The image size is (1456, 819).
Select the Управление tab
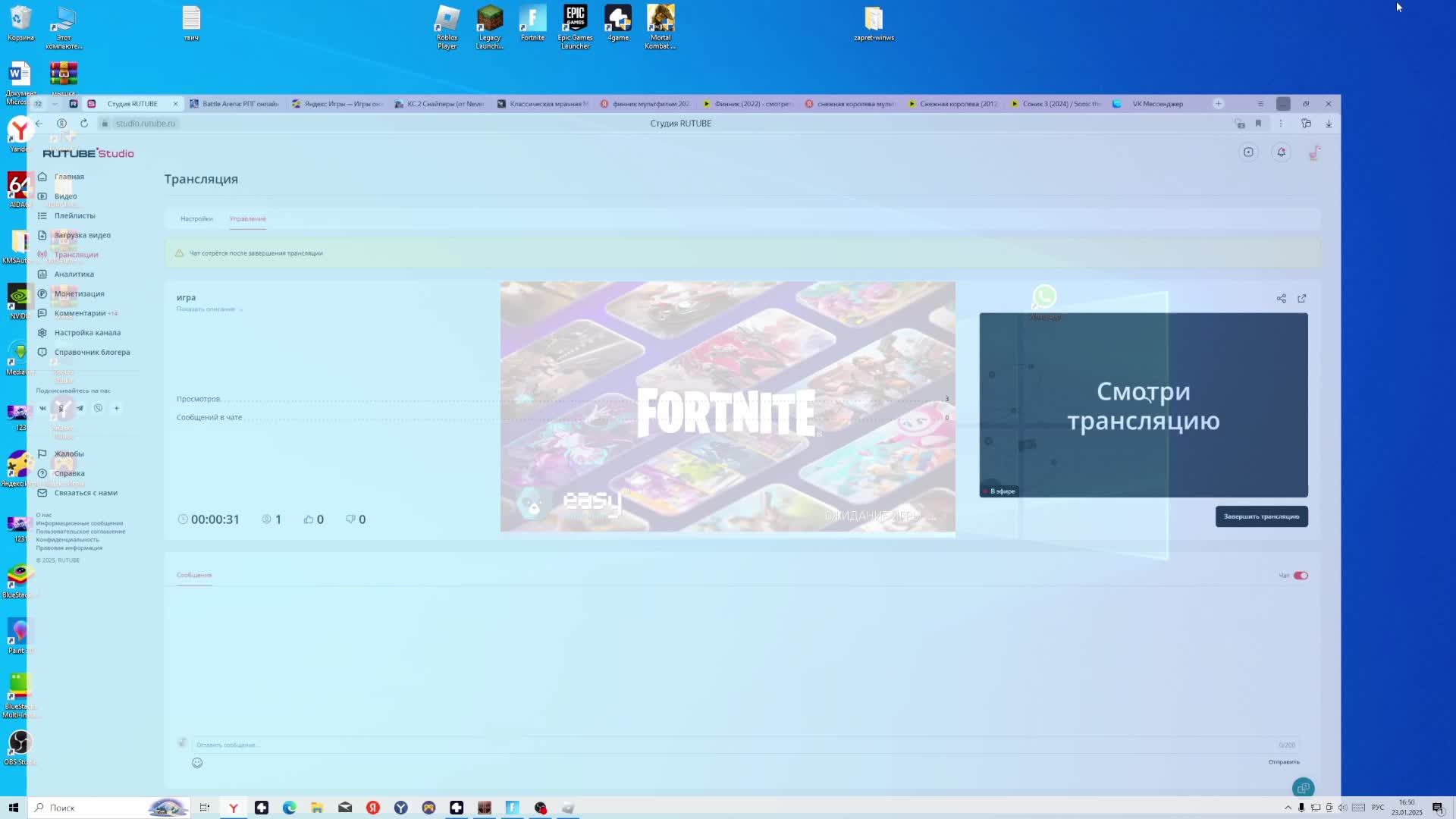point(247,218)
